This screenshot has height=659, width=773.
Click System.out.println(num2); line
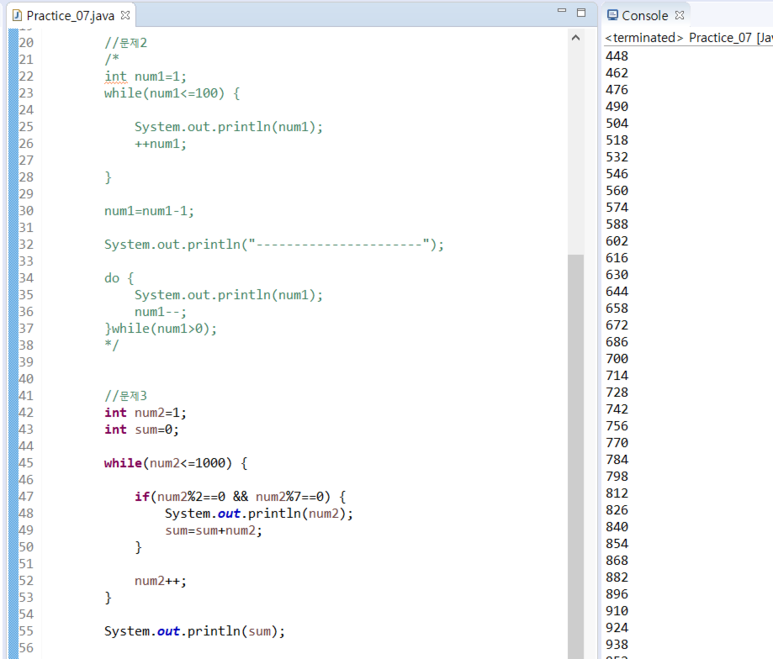pos(259,514)
